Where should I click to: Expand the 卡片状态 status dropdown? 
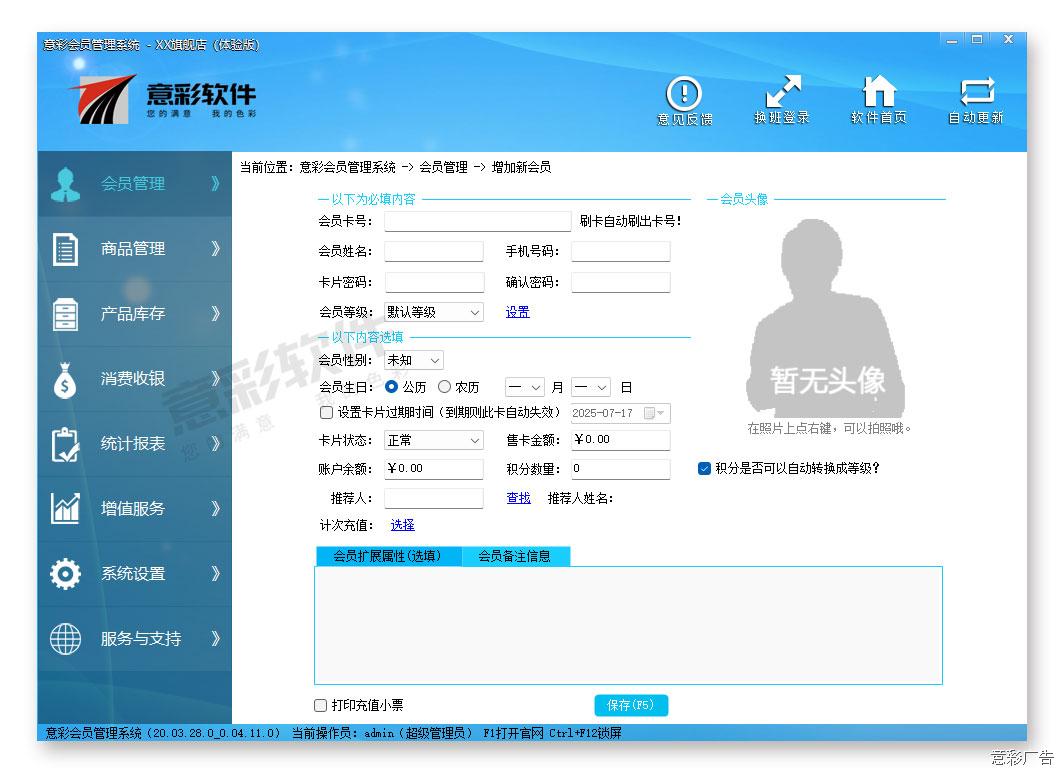[434, 440]
